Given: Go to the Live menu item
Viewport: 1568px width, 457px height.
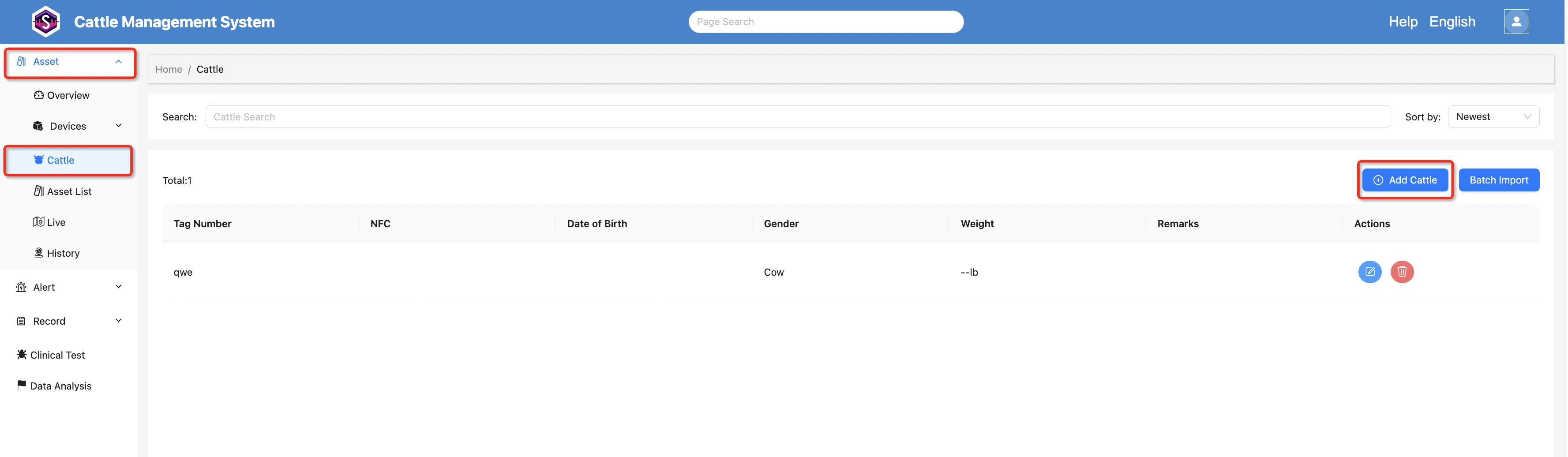Looking at the screenshot, I should 69,222.
